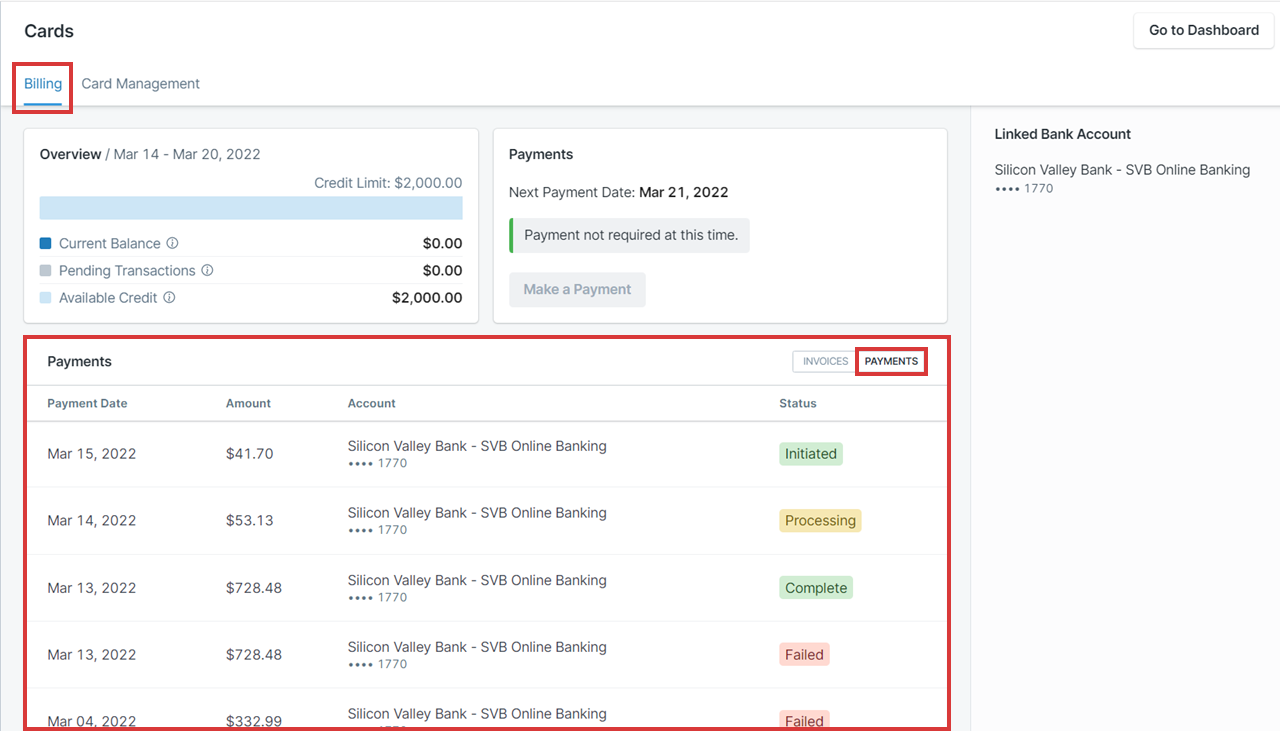Click info icon next to Current Balance
The height and width of the screenshot is (731, 1280).
coord(172,243)
